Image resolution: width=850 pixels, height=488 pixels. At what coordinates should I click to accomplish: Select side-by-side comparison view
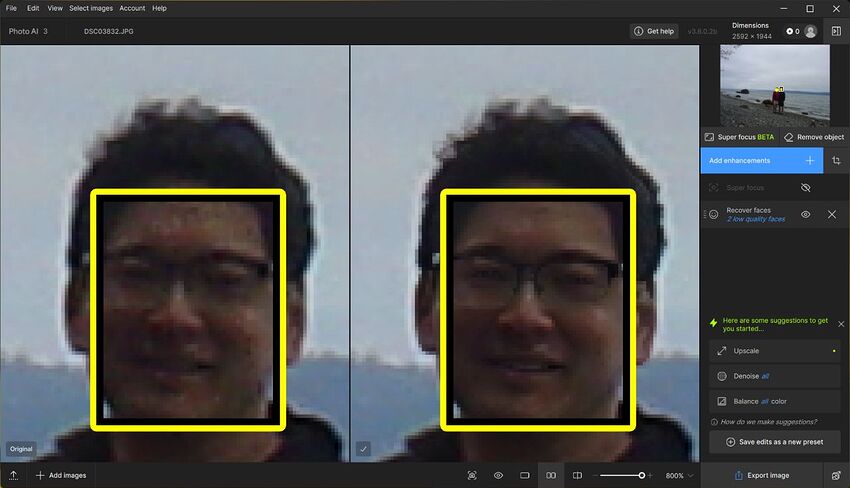click(x=550, y=475)
